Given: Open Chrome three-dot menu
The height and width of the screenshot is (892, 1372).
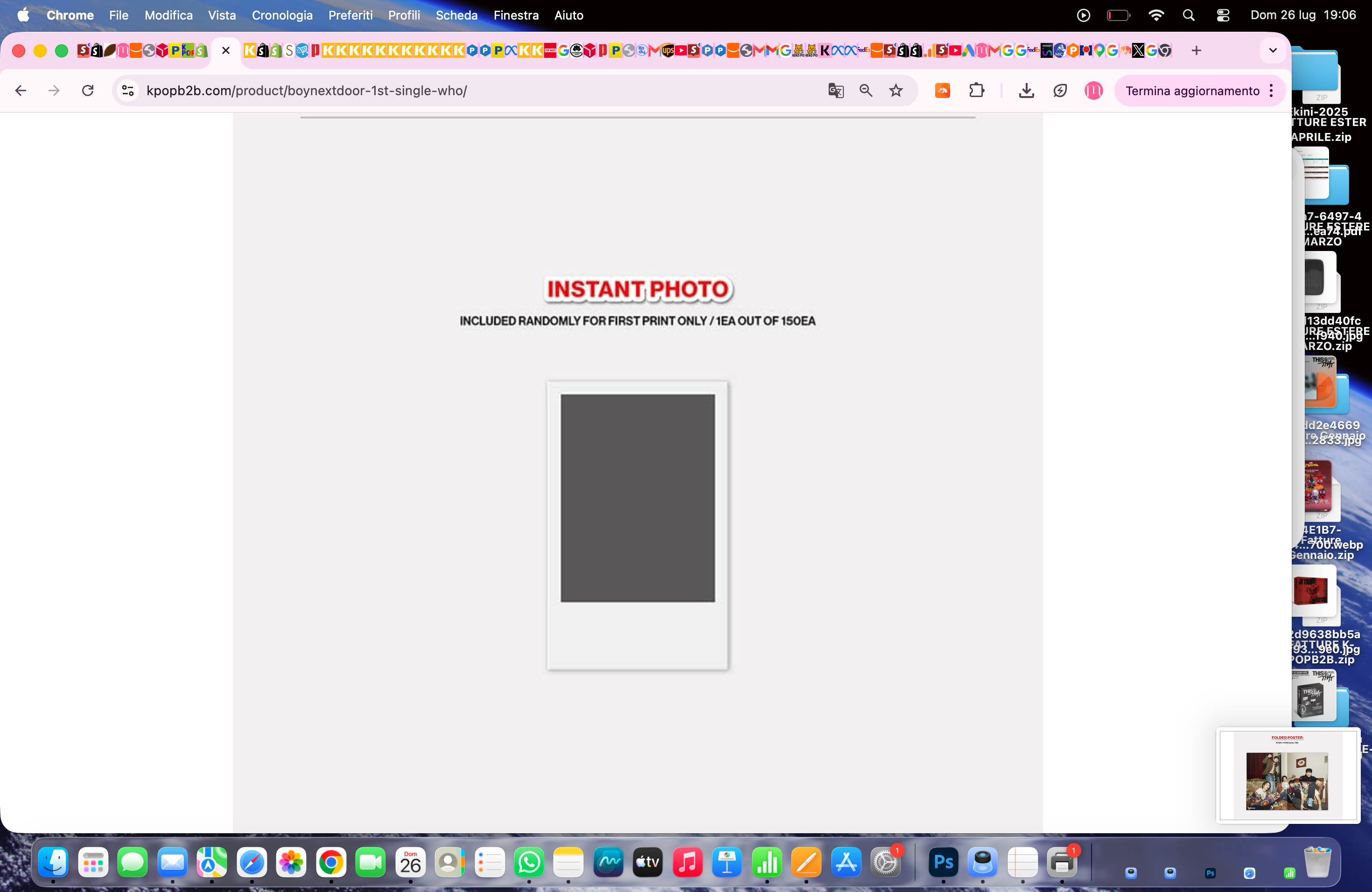Looking at the screenshot, I should pyautogui.click(x=1271, y=91).
